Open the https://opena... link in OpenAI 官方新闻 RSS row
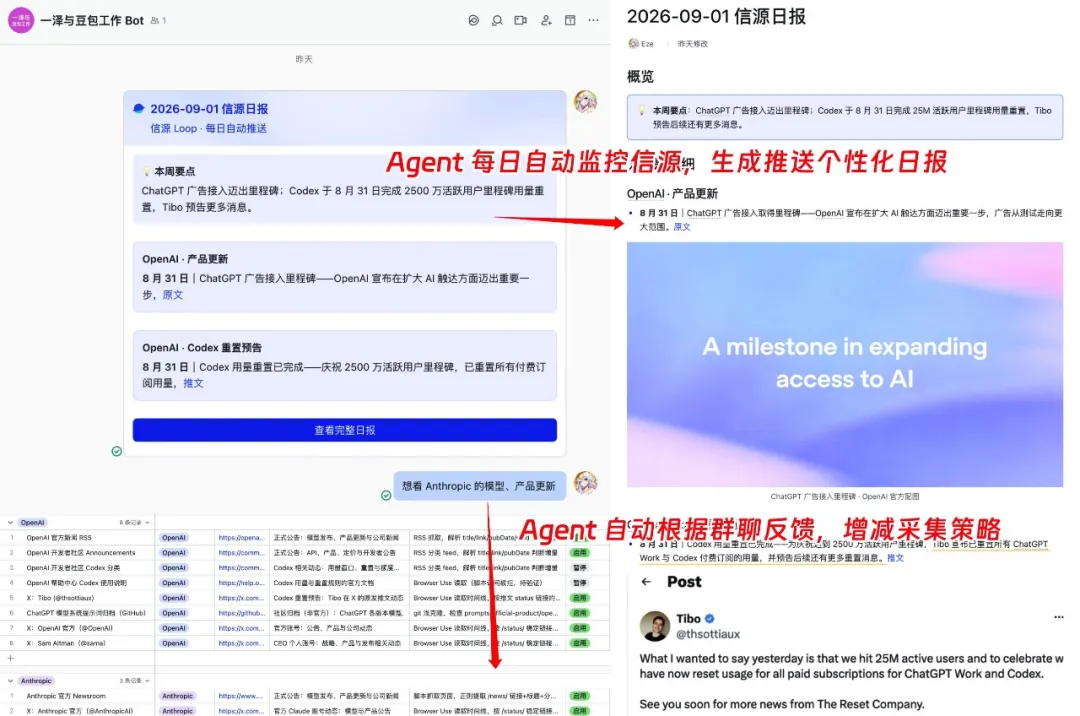This screenshot has height=716, width=1080. (241, 538)
